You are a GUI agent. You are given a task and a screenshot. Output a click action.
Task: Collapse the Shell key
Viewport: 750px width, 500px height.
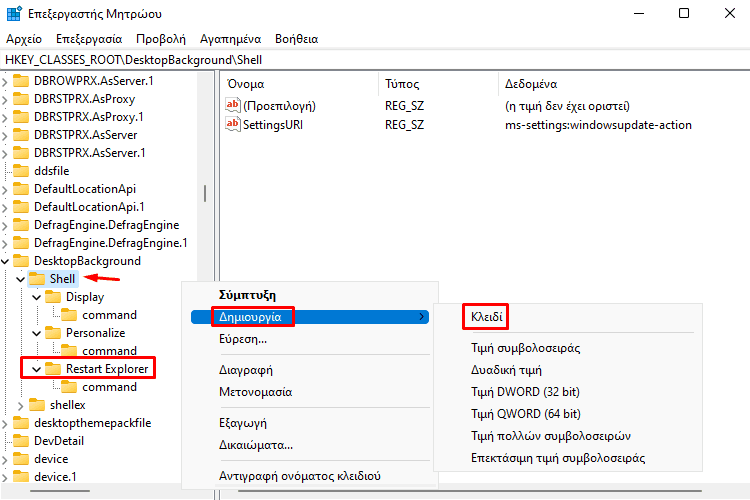(x=21, y=279)
